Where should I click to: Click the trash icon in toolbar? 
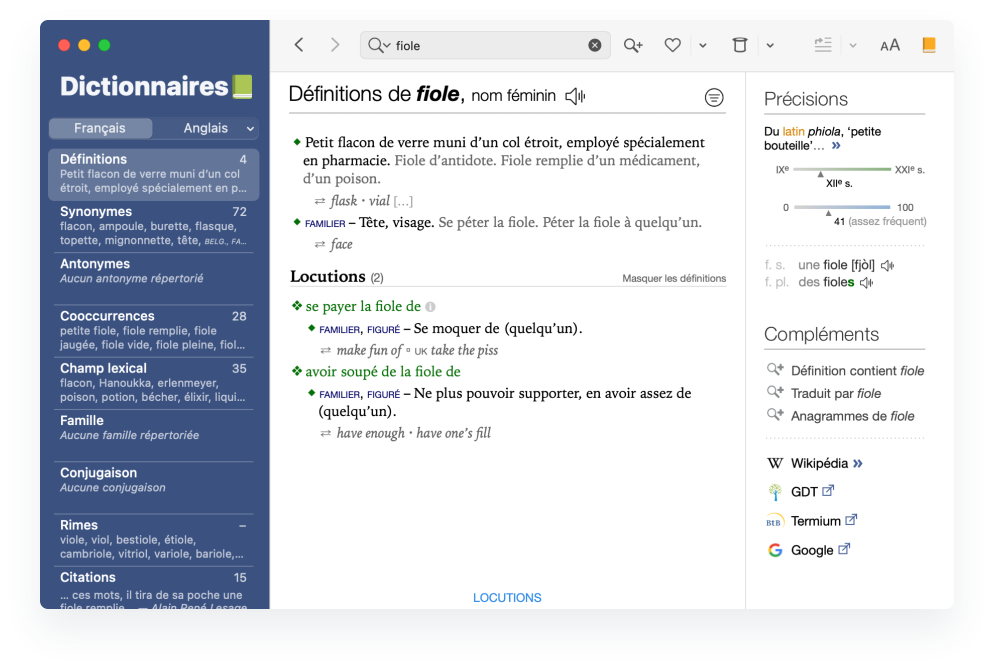[739, 45]
